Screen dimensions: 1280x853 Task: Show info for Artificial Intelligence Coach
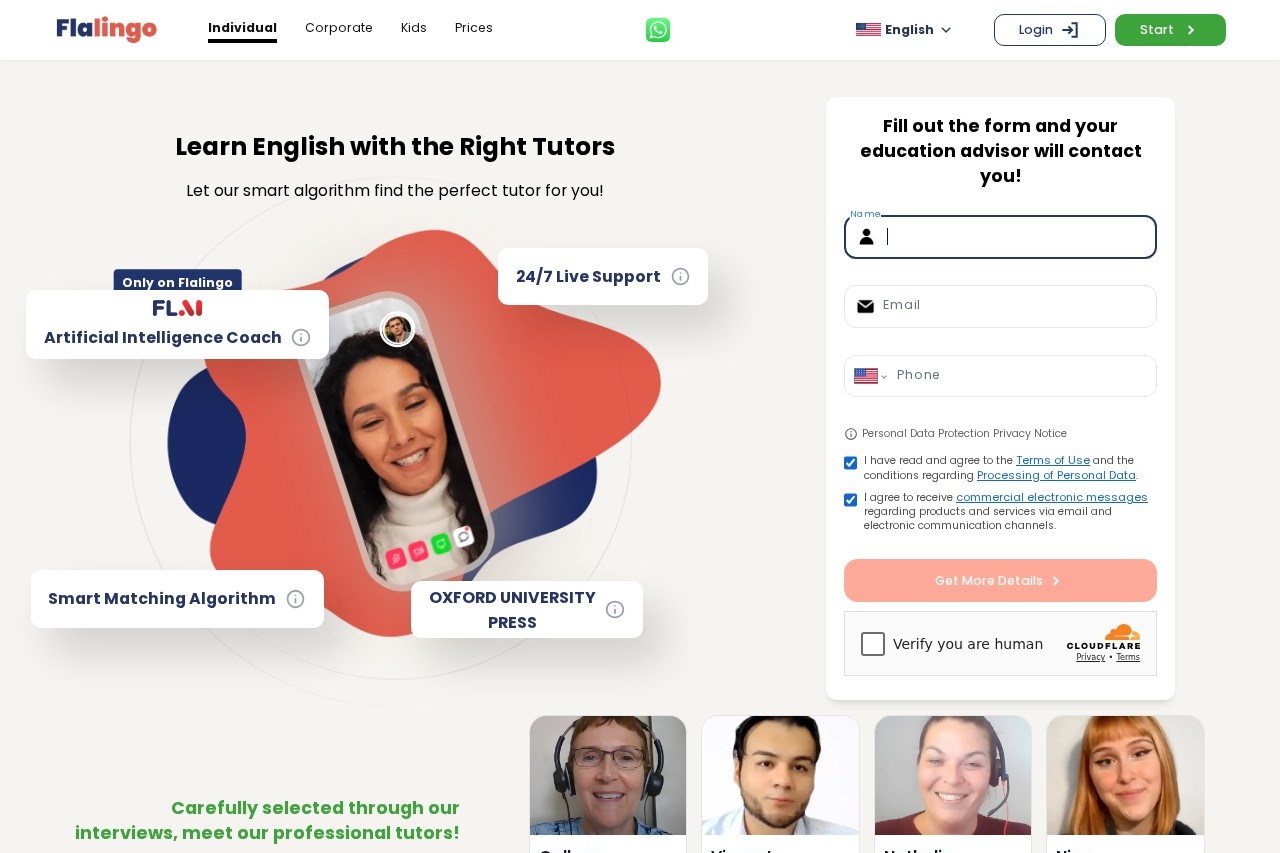coord(301,338)
